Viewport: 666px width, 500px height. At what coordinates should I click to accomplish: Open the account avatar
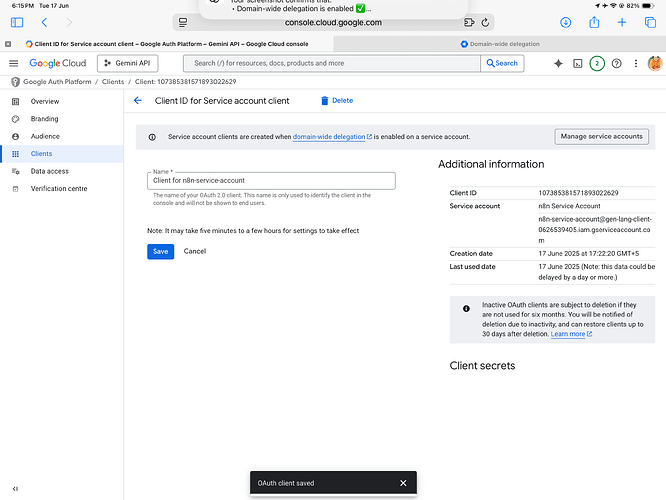[655, 63]
